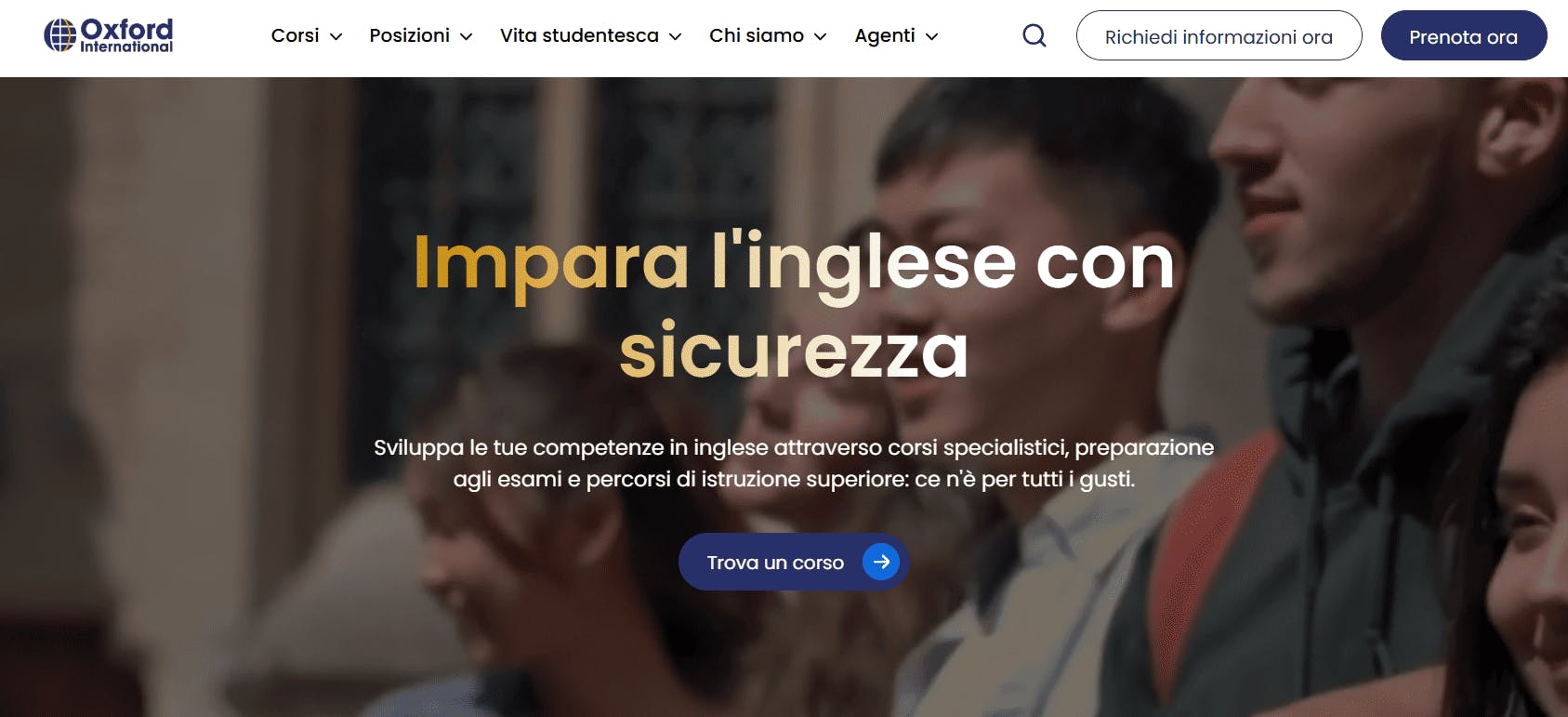Open the Corsi menu label
The image size is (1568, 717).
coord(295,35)
